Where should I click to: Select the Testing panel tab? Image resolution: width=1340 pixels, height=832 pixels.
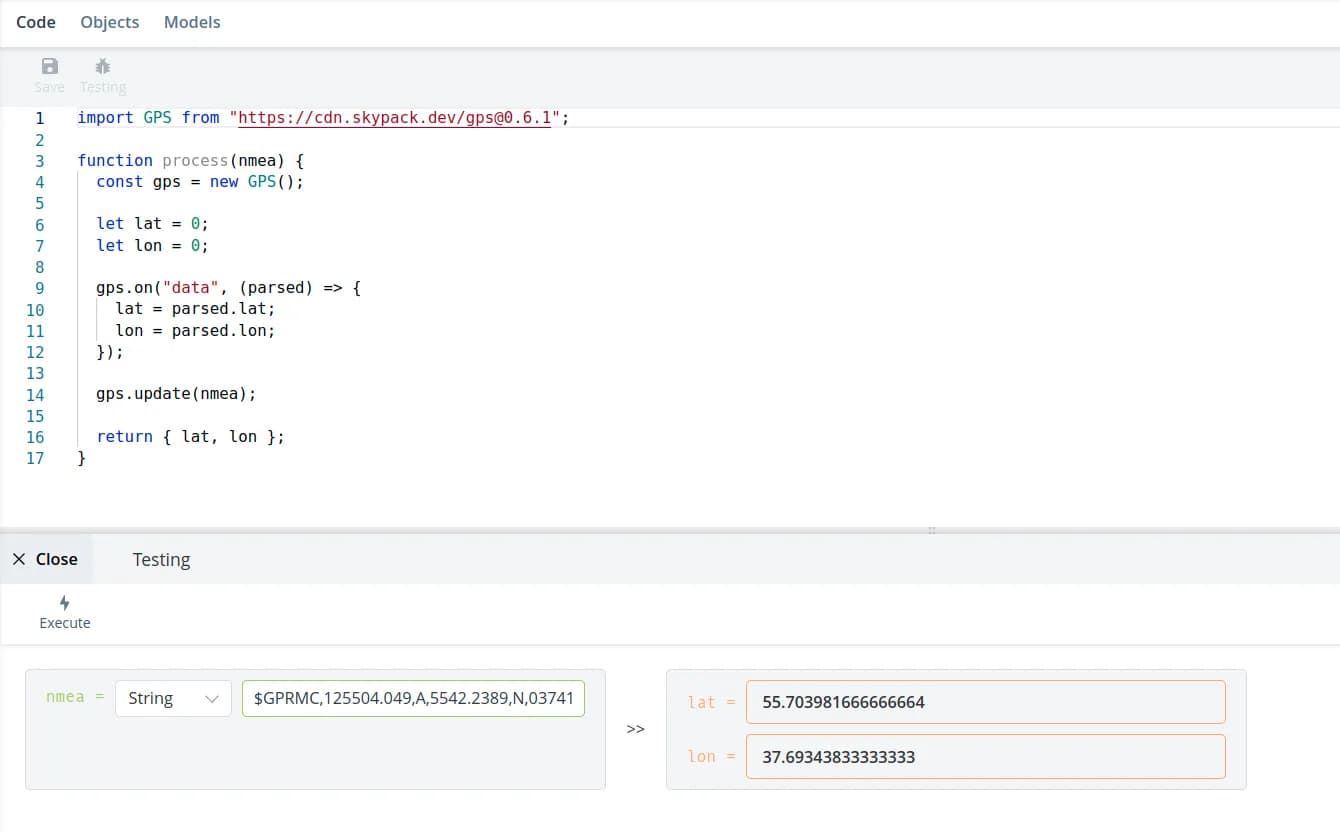pyautogui.click(x=161, y=559)
